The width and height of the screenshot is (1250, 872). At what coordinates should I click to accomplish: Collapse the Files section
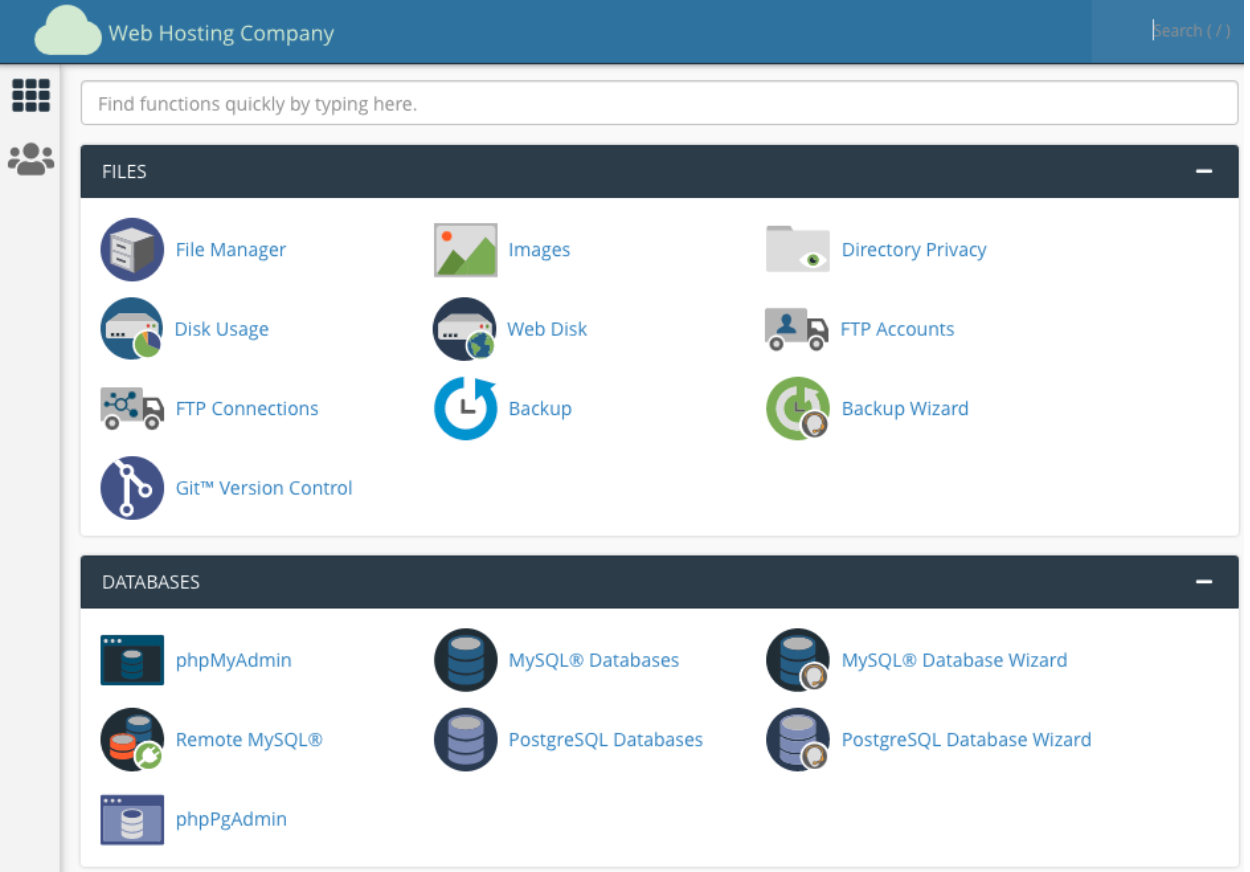[x=1204, y=172]
